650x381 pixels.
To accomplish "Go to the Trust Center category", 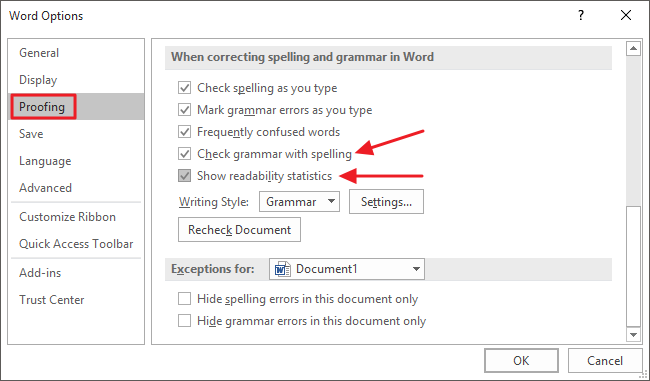I will pyautogui.click(x=51, y=300).
